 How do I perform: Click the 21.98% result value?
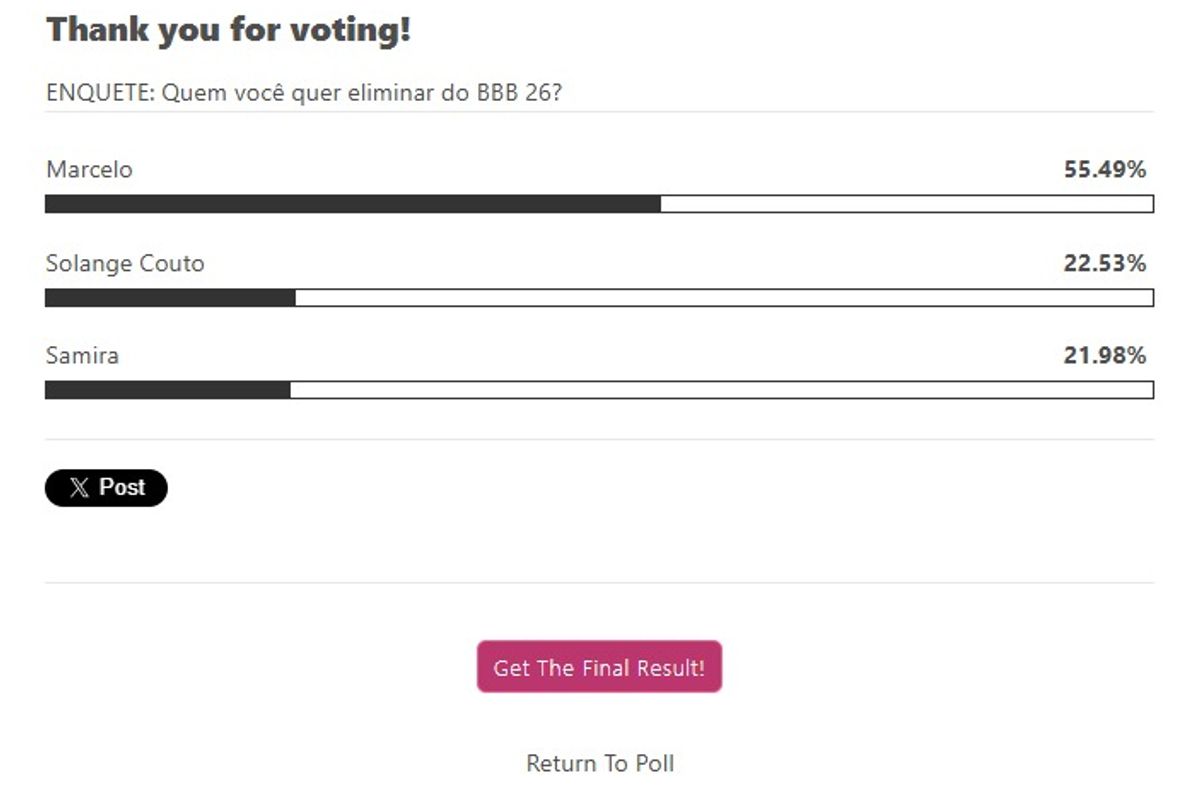(1104, 356)
